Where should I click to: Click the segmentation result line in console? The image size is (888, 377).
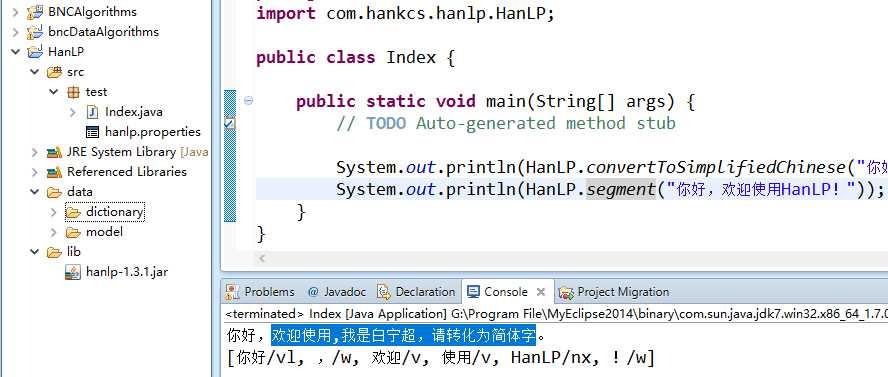click(441, 358)
